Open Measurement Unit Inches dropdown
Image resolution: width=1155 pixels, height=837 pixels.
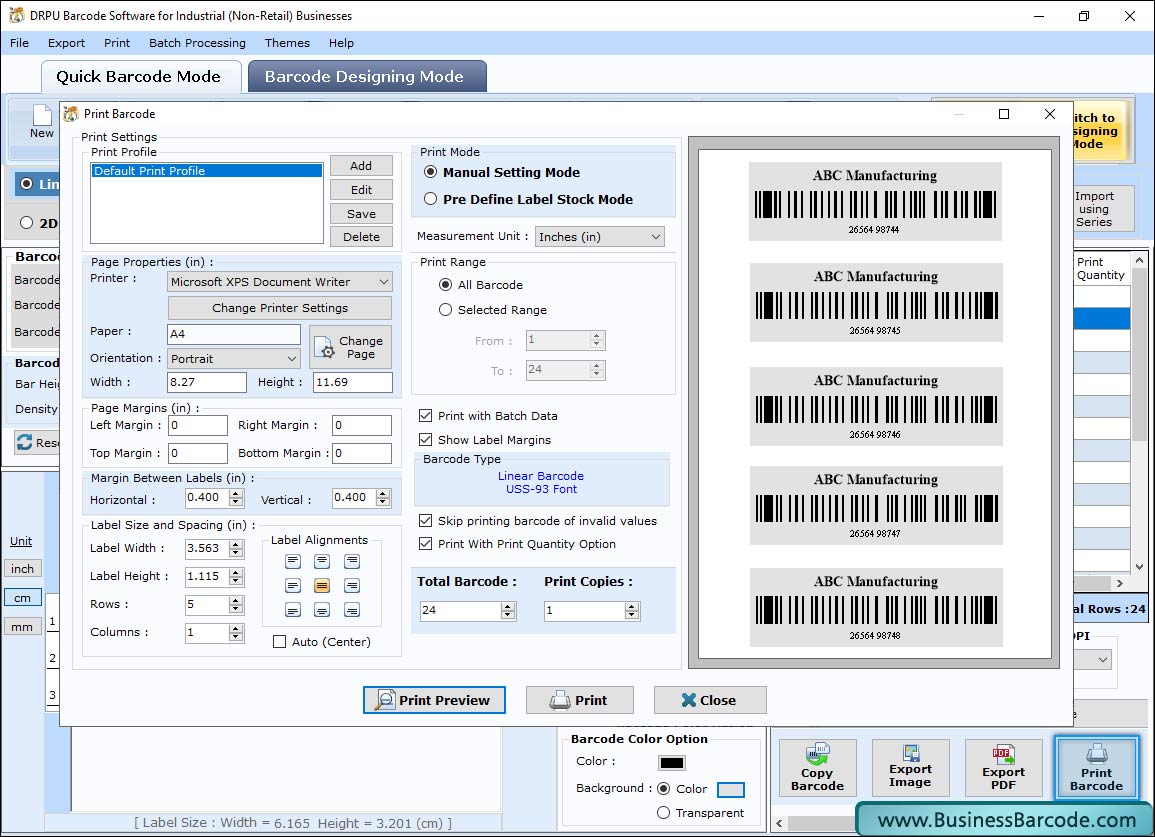pyautogui.click(x=600, y=237)
